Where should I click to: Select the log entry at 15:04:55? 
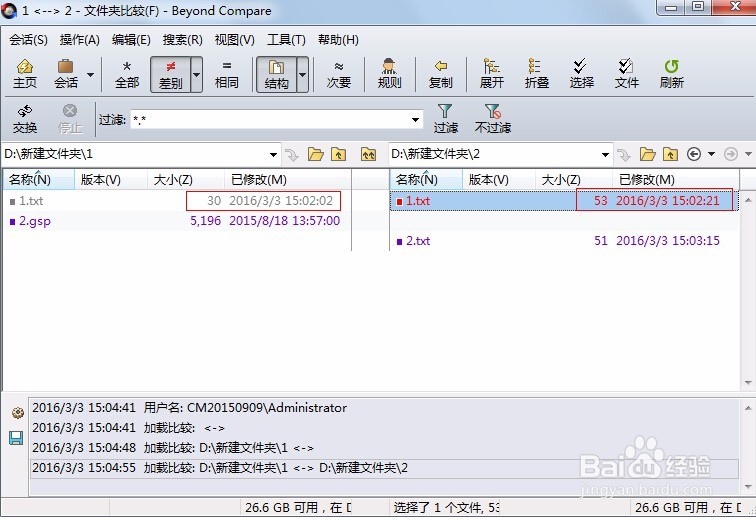pyautogui.click(x=384, y=468)
